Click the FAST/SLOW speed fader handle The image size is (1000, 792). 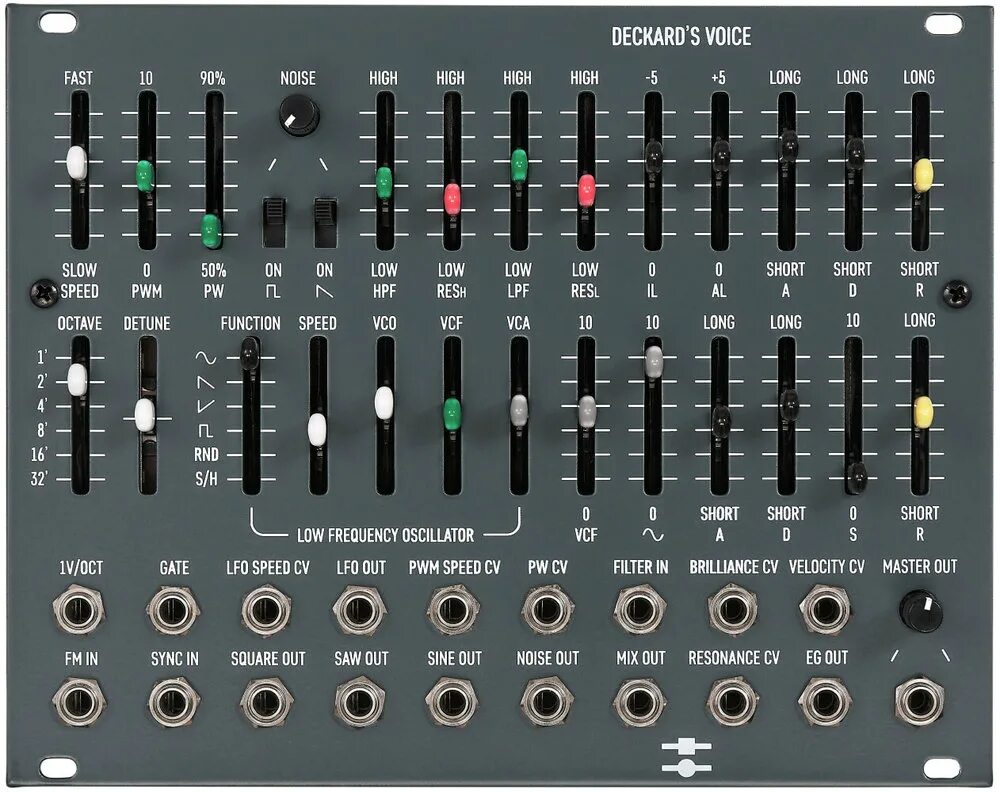pos(78,162)
